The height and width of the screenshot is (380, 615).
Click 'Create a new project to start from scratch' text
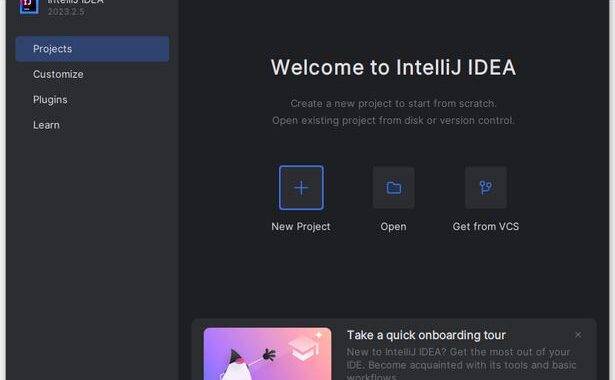(x=393, y=104)
